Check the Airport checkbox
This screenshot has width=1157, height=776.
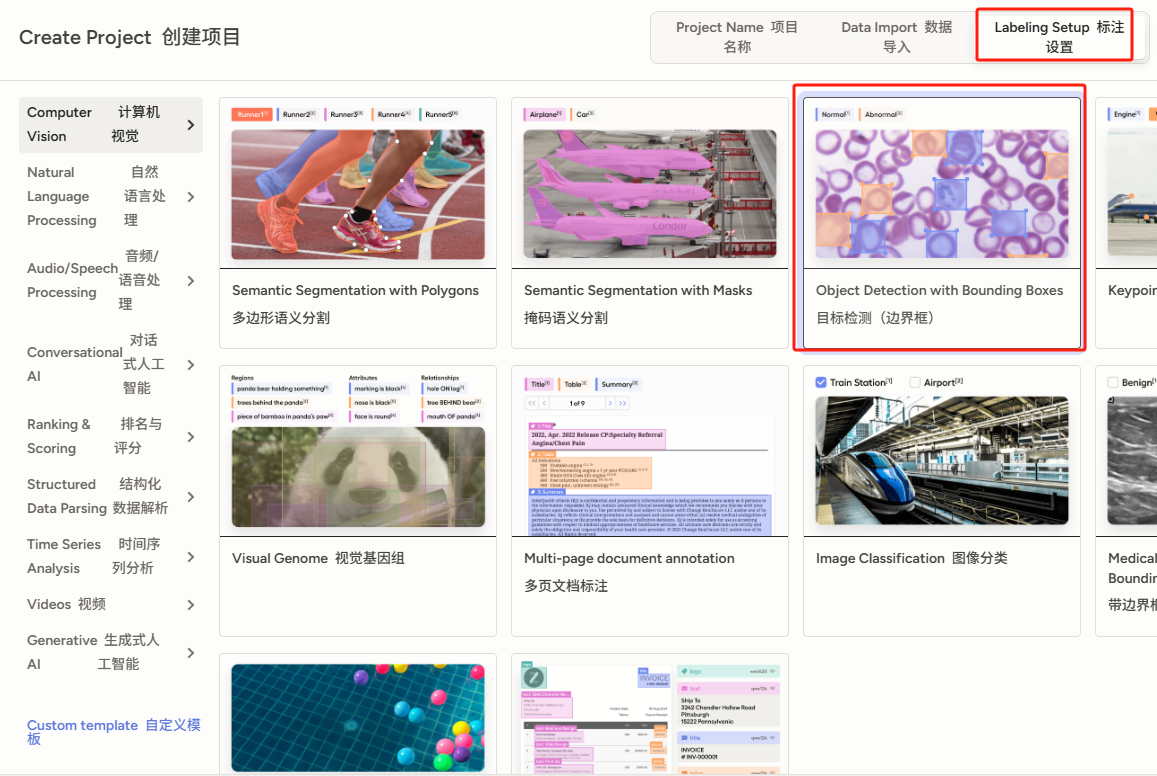coord(915,382)
